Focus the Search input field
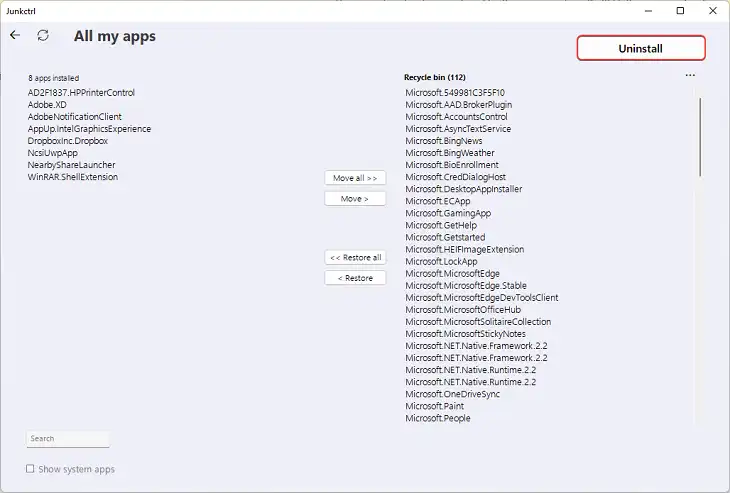 tap(68, 439)
